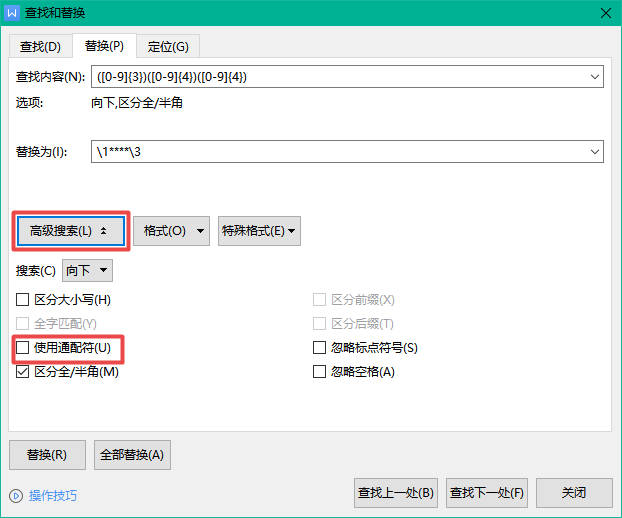
Task: Collapse the 高级搜索 options
Action: [x=69, y=231]
